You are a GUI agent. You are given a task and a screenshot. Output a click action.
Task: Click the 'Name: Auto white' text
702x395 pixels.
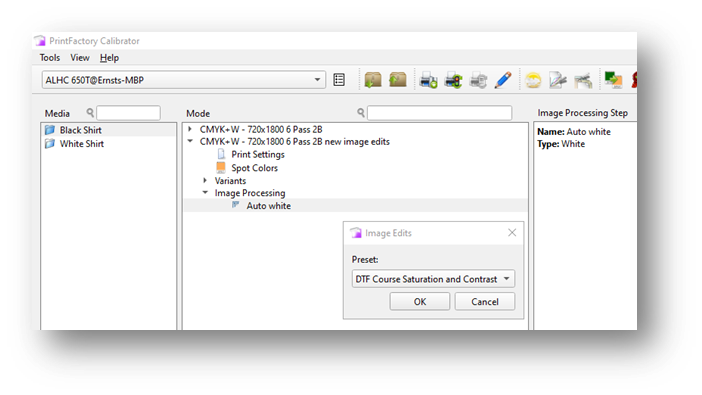click(574, 132)
